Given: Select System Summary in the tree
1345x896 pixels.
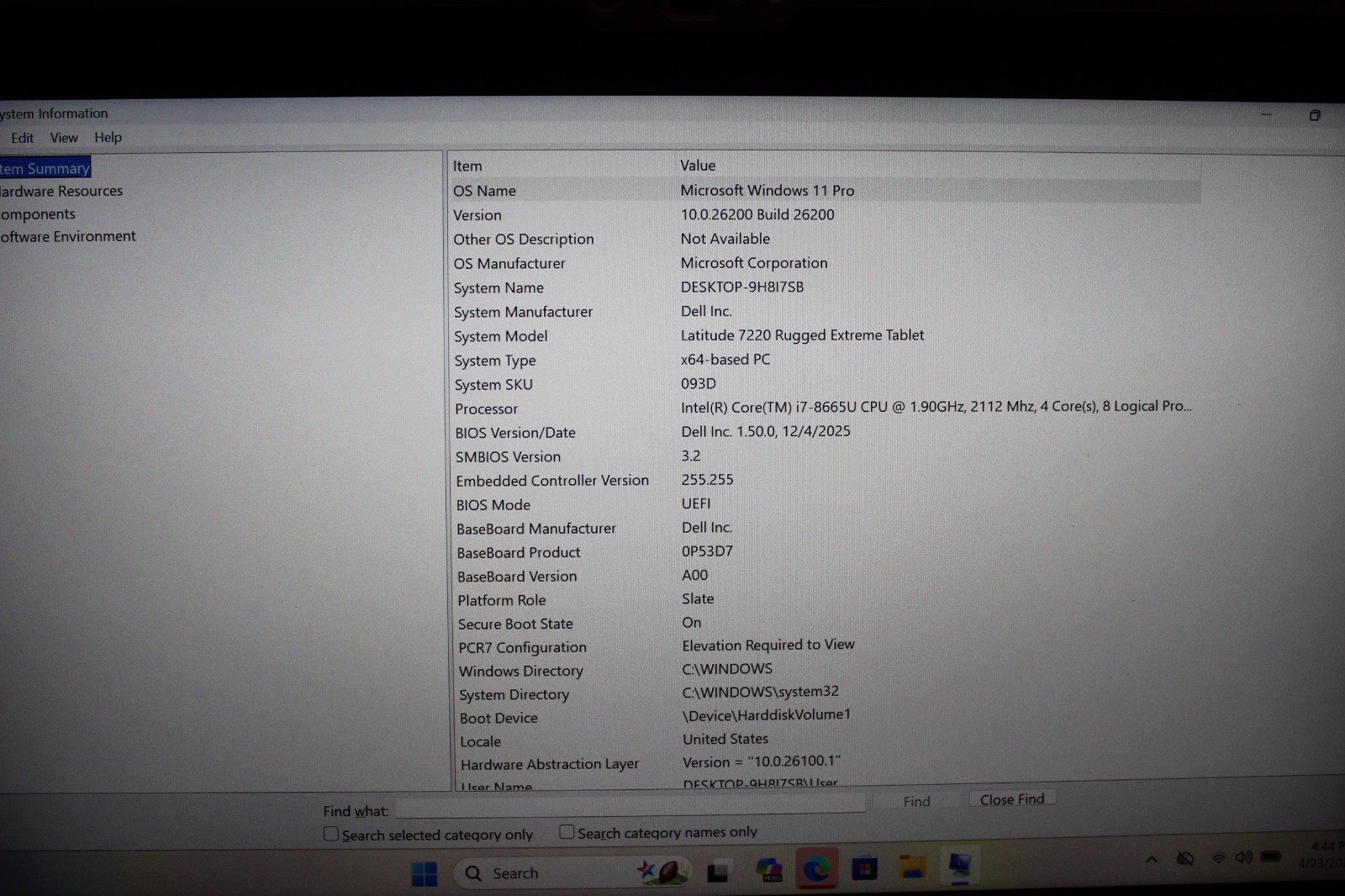Looking at the screenshot, I should (45, 168).
